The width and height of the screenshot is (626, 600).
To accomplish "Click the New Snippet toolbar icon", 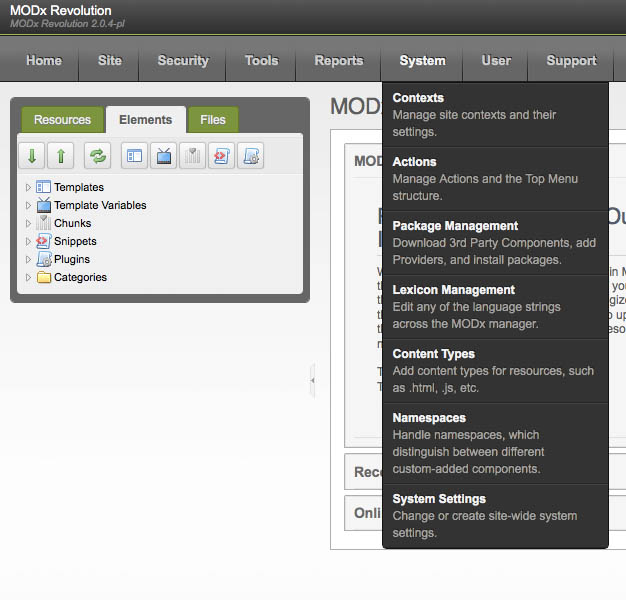I will (x=222, y=156).
